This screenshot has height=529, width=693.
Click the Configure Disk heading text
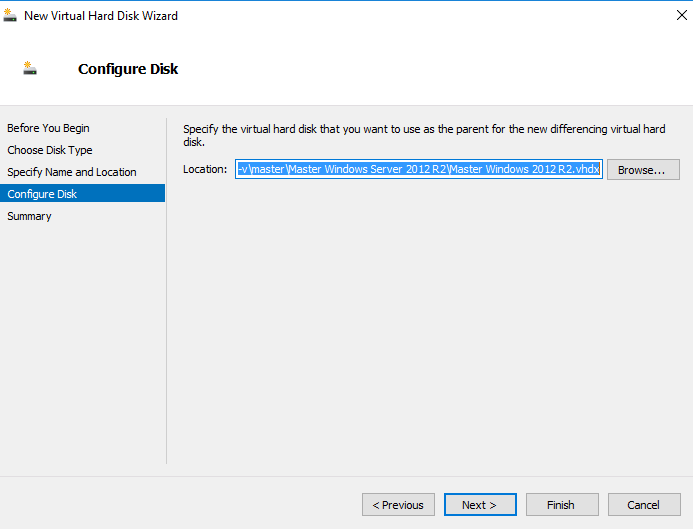[128, 69]
